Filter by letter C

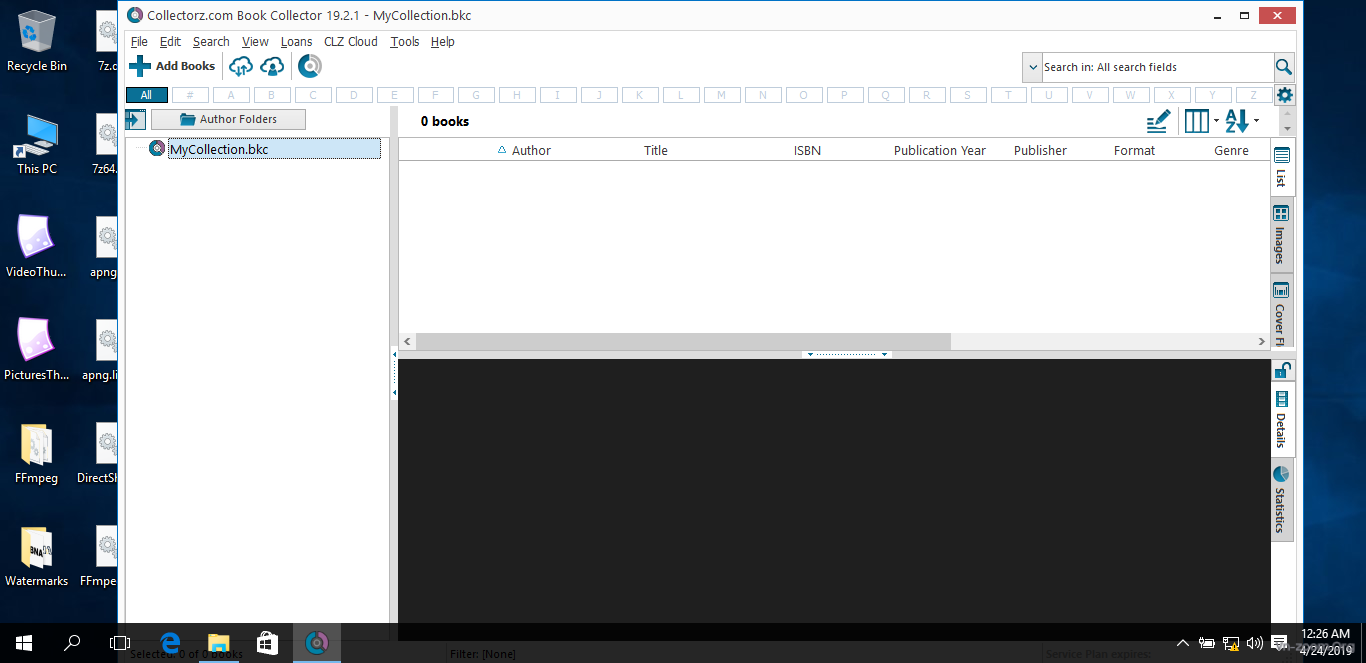[313, 95]
